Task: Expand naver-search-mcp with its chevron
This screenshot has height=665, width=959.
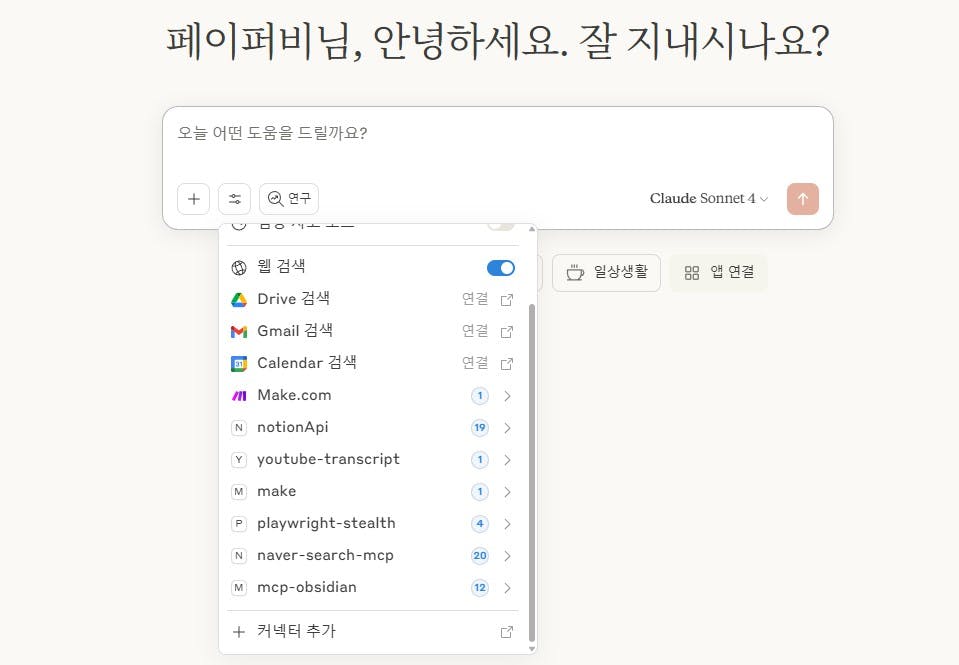Action: click(x=507, y=555)
